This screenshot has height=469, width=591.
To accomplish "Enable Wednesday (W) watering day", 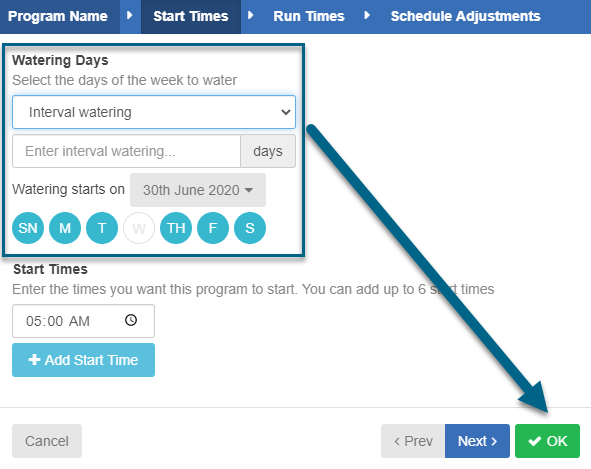I will click(x=139, y=228).
